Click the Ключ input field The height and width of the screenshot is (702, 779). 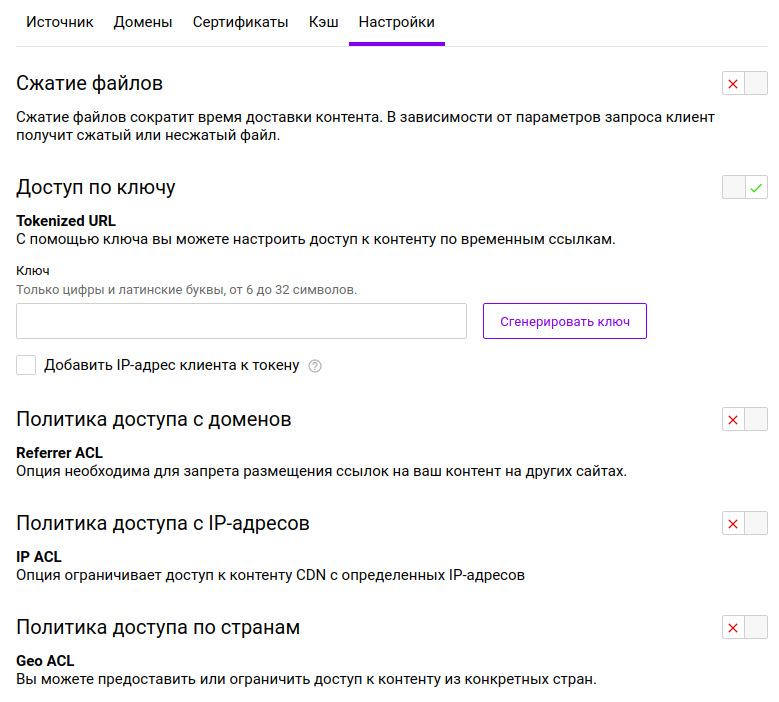241,321
